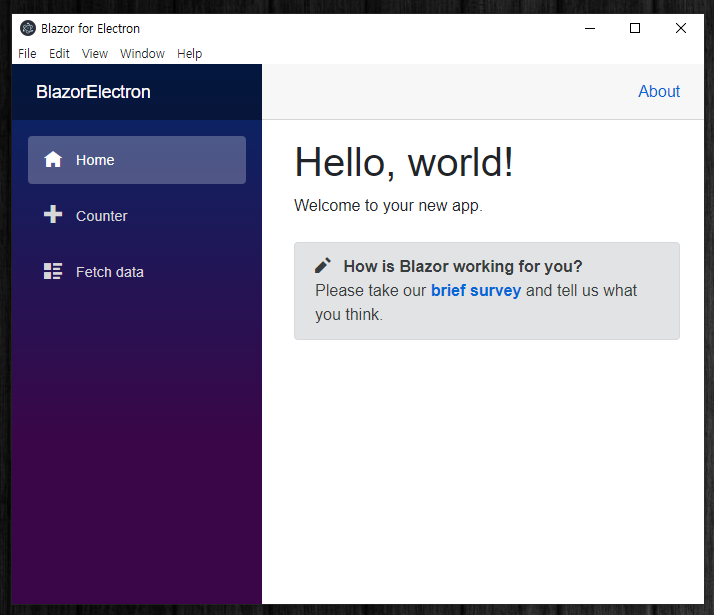Click the Electron app icon in title bar
The width and height of the screenshot is (714, 615).
pos(28,28)
